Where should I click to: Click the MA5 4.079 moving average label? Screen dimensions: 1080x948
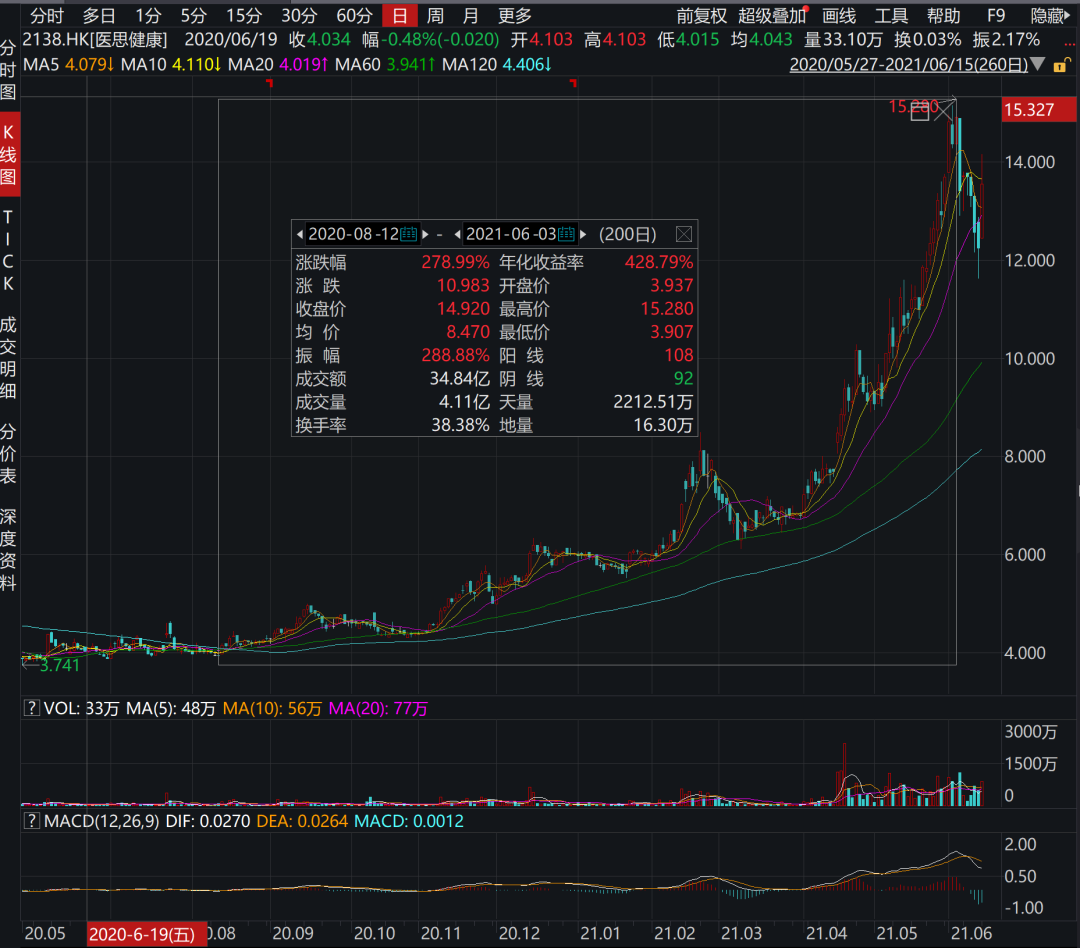(68, 65)
